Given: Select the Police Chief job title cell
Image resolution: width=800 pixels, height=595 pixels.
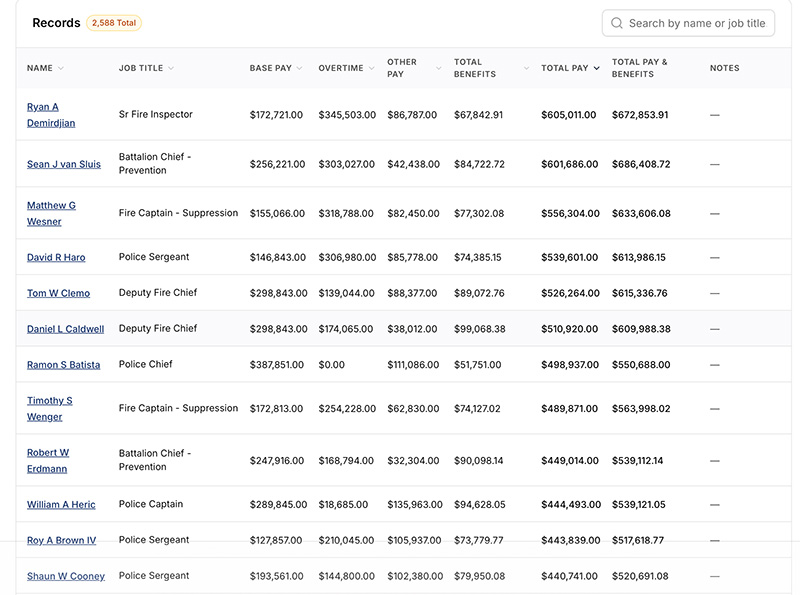Looking at the screenshot, I should [x=145, y=364].
